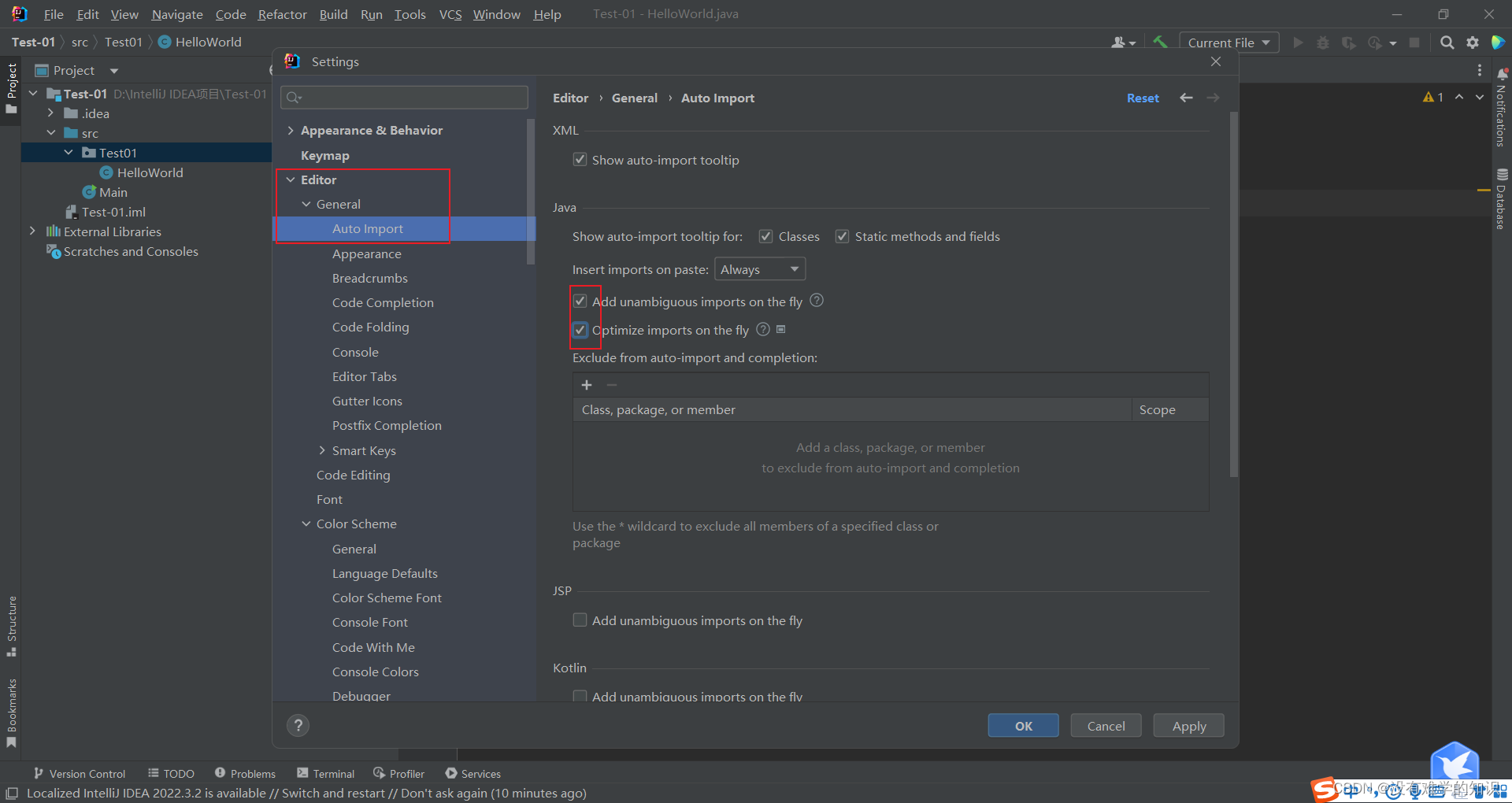The image size is (1512, 803).
Task: Select Code Completion in settings tree
Action: (383, 302)
